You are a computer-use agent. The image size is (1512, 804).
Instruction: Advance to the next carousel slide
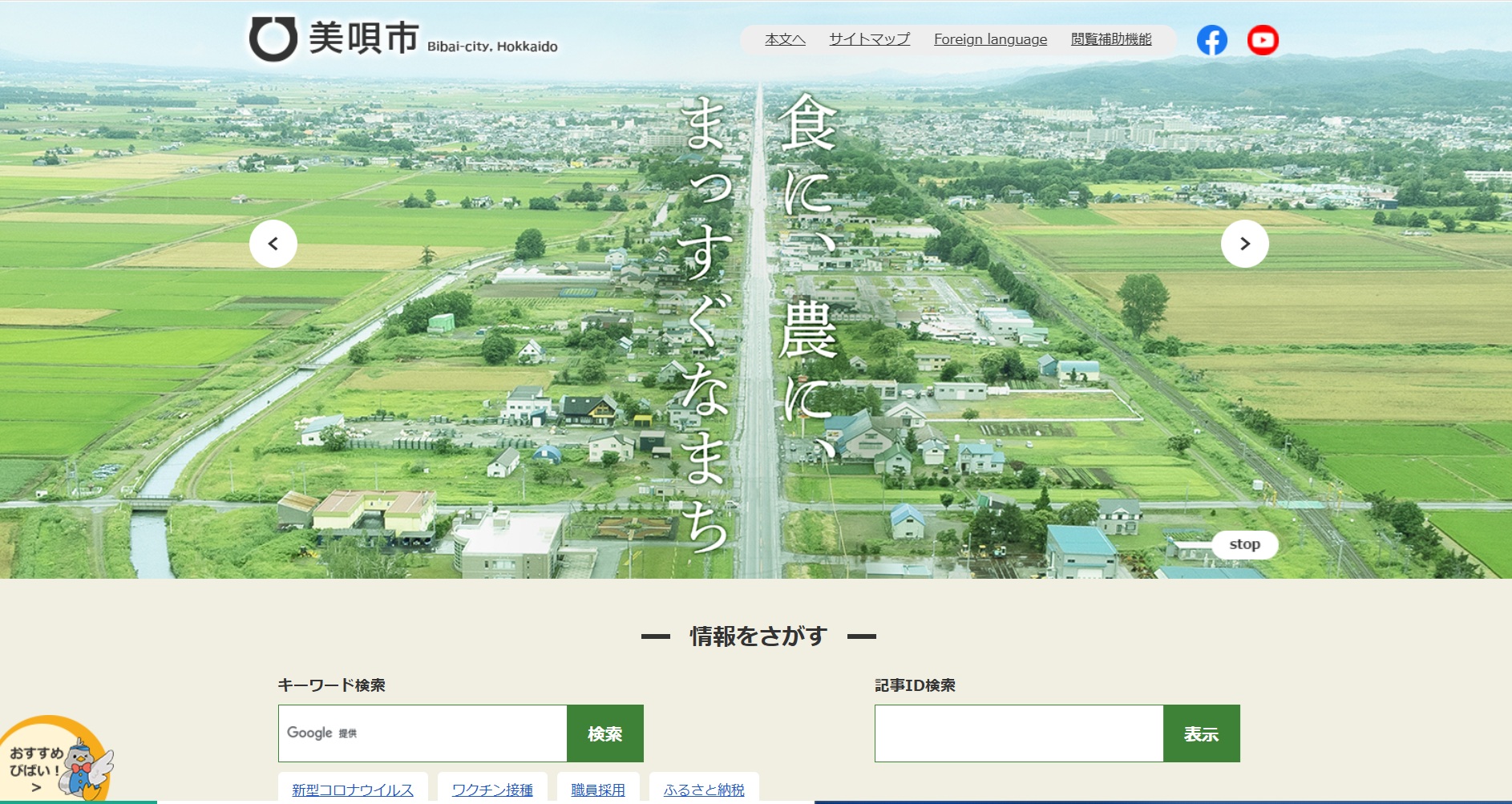click(x=1245, y=243)
